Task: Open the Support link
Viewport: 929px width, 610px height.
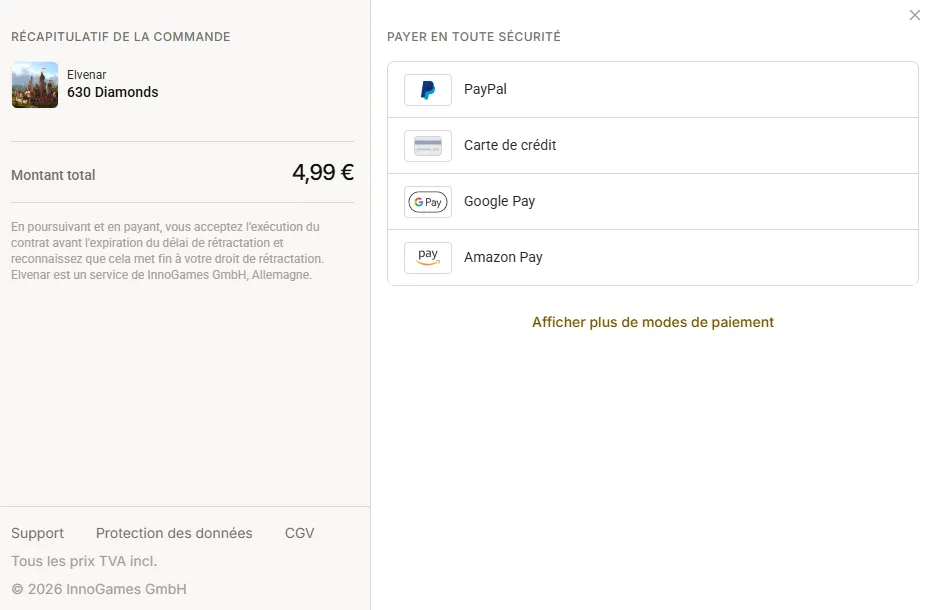Action: [37, 533]
